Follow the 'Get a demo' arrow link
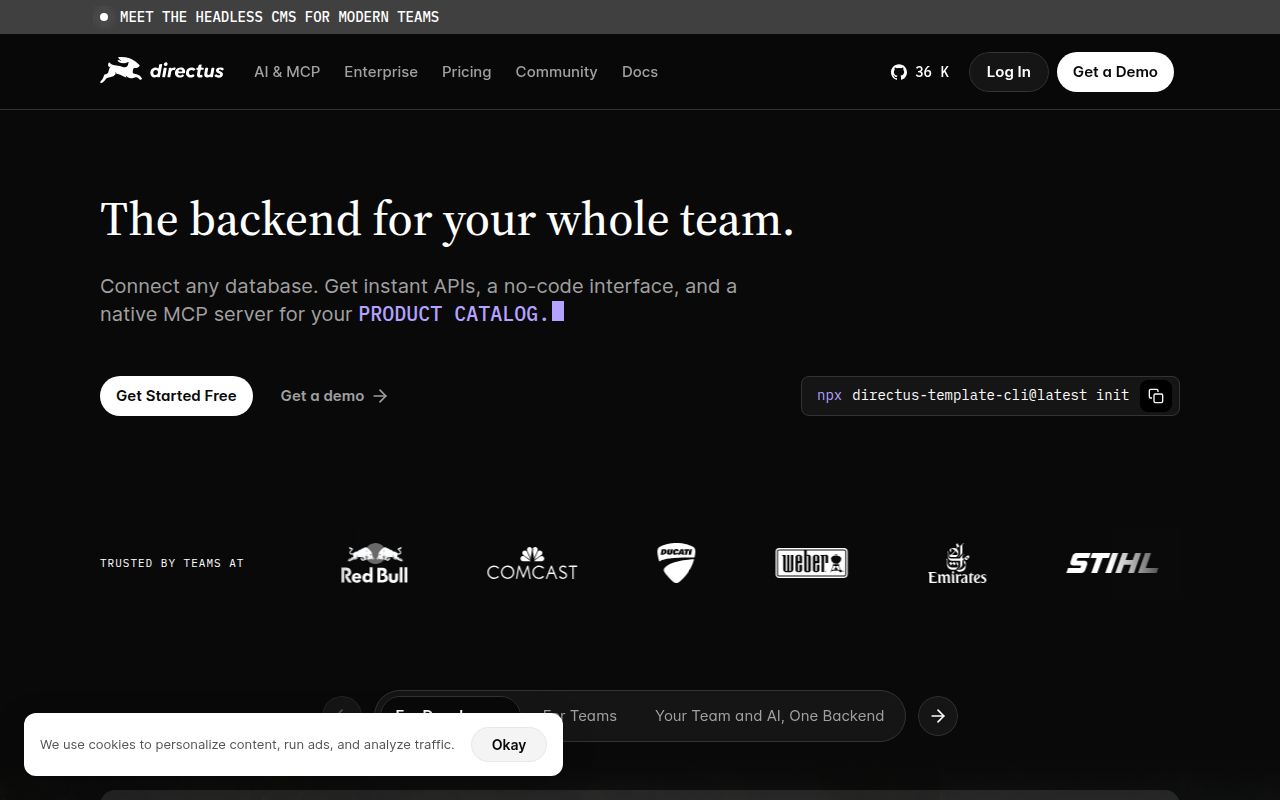This screenshot has height=800, width=1280. tap(334, 396)
